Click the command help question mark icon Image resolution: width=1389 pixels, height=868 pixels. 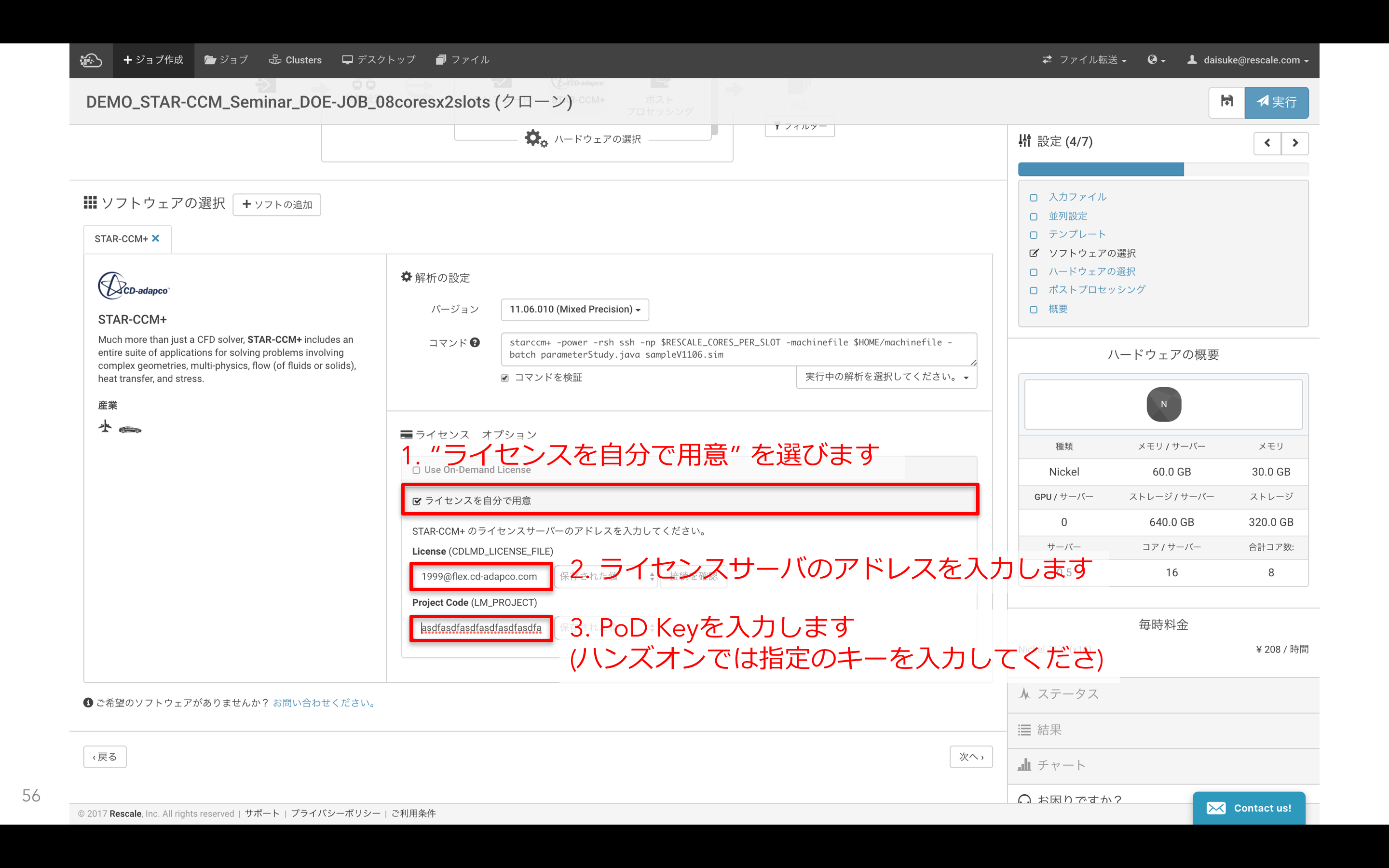pyautogui.click(x=475, y=343)
